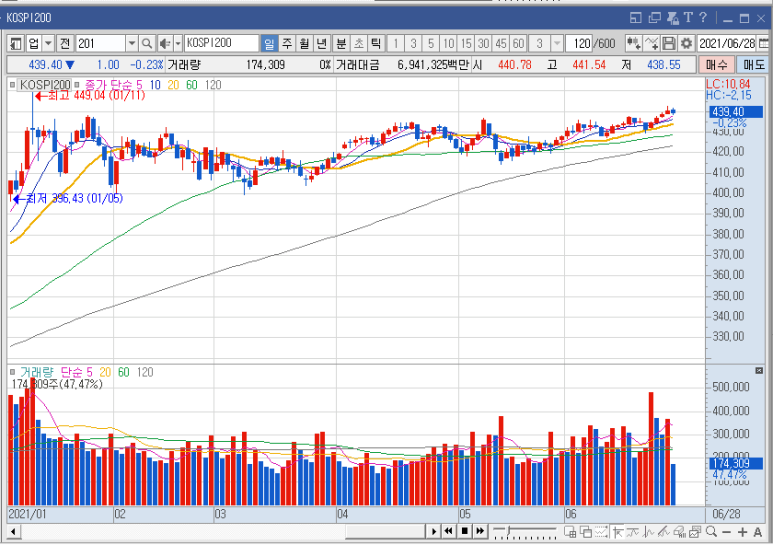This screenshot has width=773, height=545.
Task: Click the eraser delete-all icon at bottom
Action: (679, 532)
